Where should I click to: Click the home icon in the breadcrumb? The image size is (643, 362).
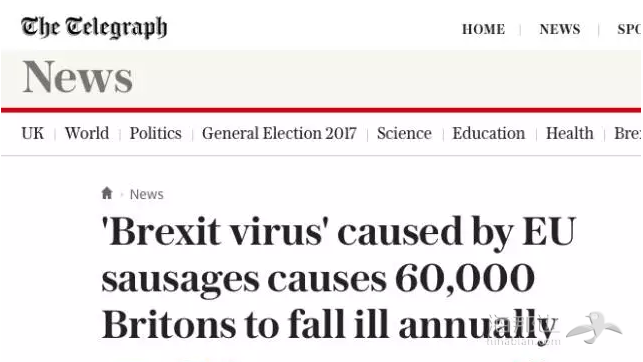coord(107,193)
